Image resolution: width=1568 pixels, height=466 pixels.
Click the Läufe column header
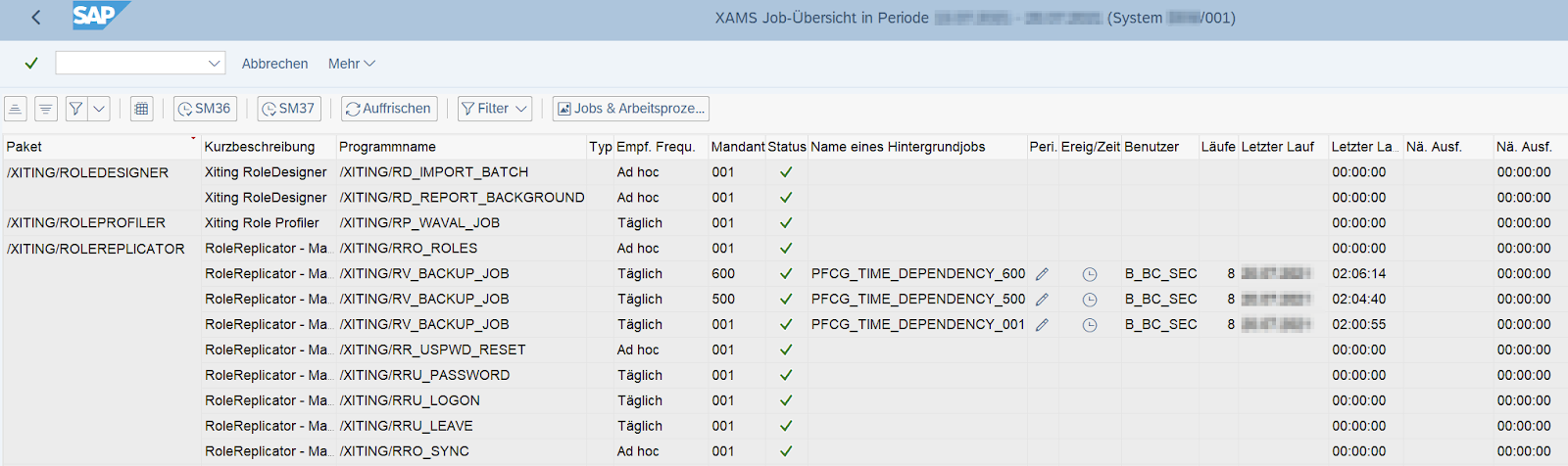coord(1218,147)
